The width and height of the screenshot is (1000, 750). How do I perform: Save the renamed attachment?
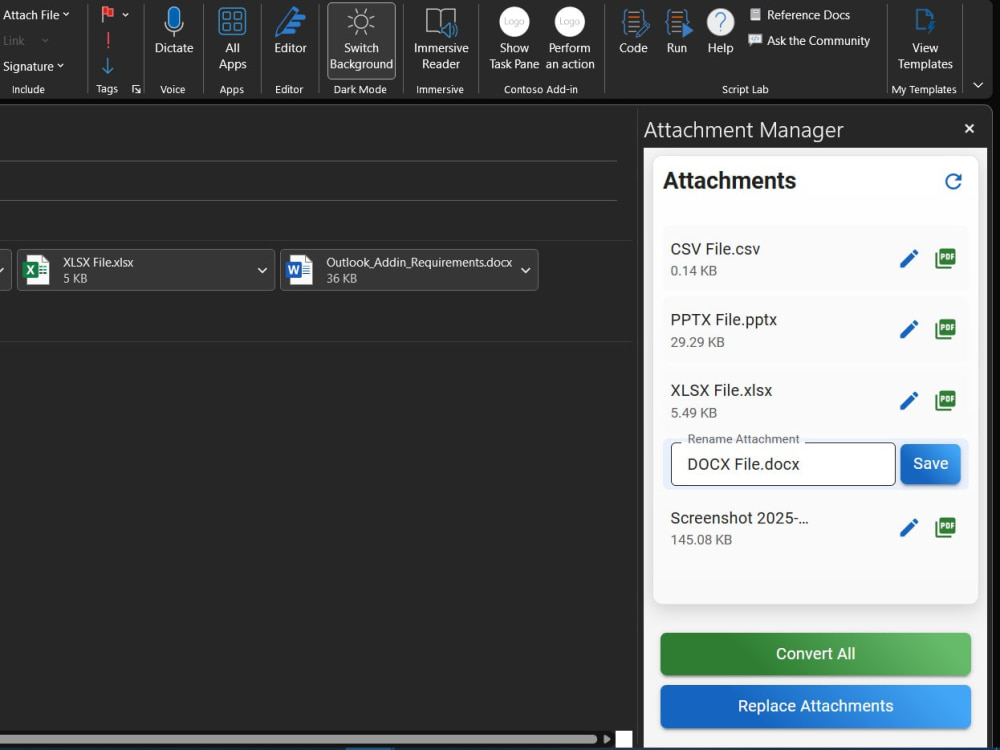[x=930, y=464]
